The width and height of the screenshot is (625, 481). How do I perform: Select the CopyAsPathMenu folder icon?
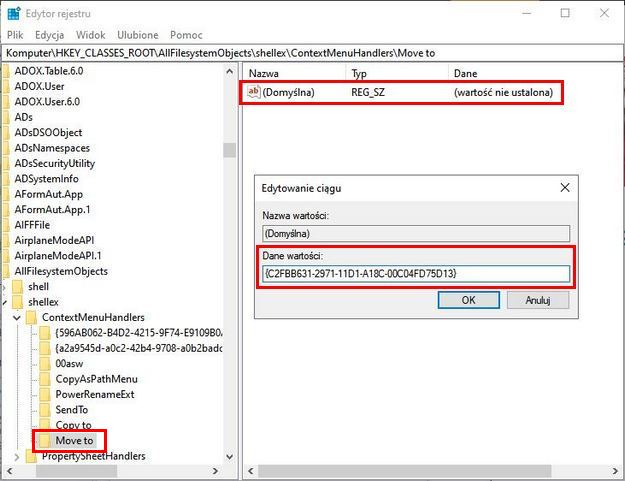point(44,379)
